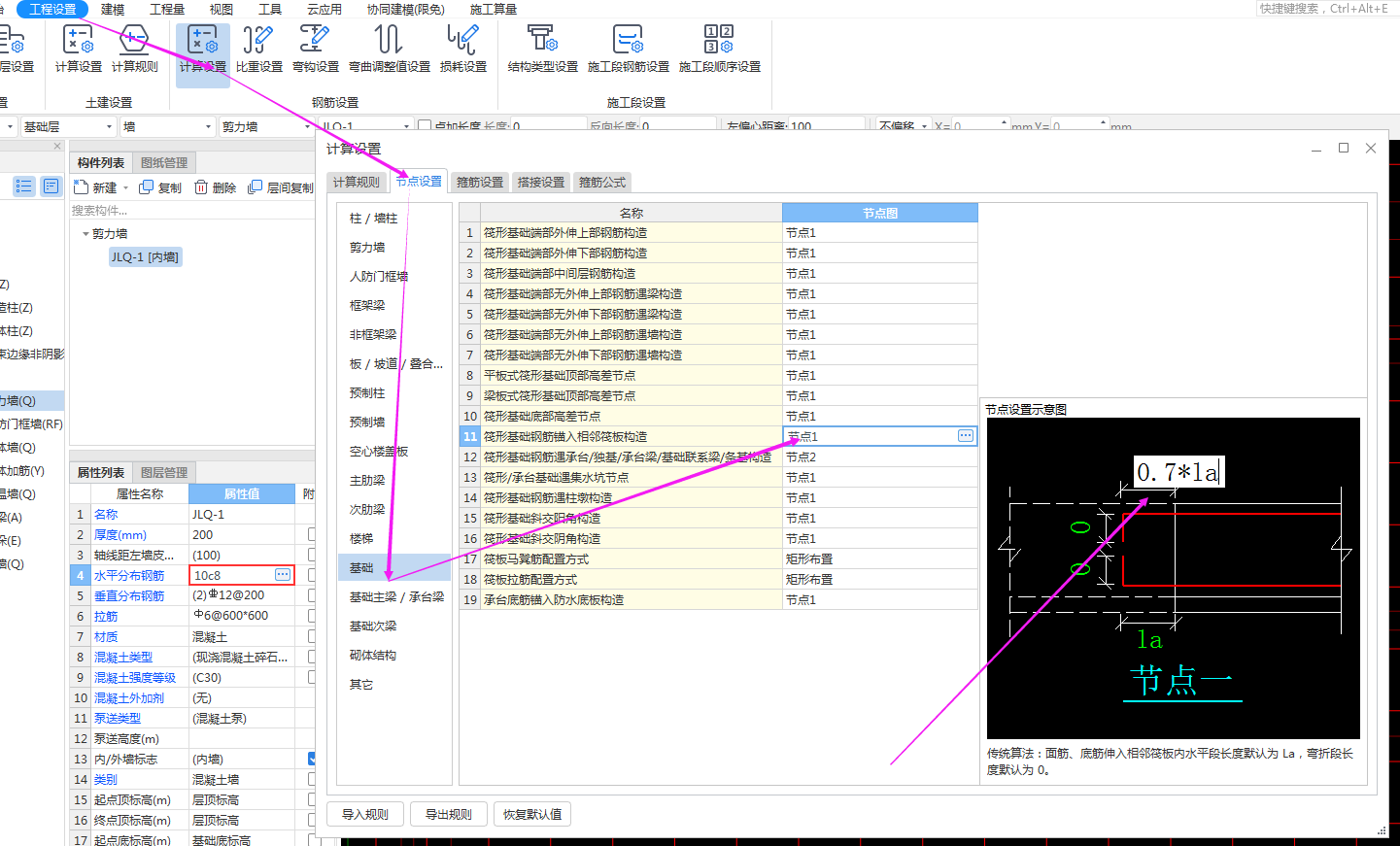Viewport: 1400px width, 846px height.
Task: Switch navigation to list view icon
Action: click(24, 186)
